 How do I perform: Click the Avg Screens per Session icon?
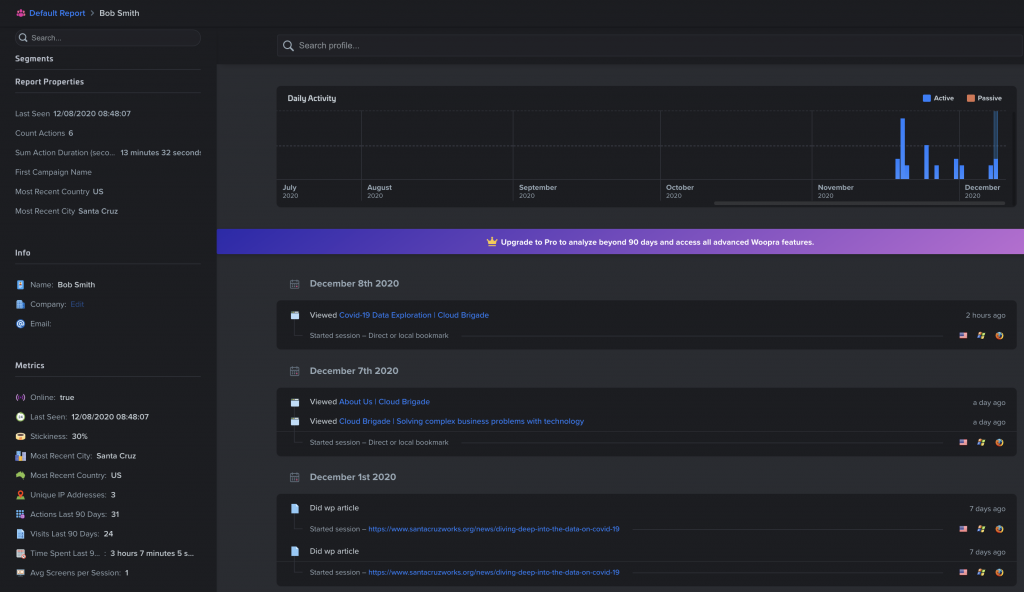20,572
